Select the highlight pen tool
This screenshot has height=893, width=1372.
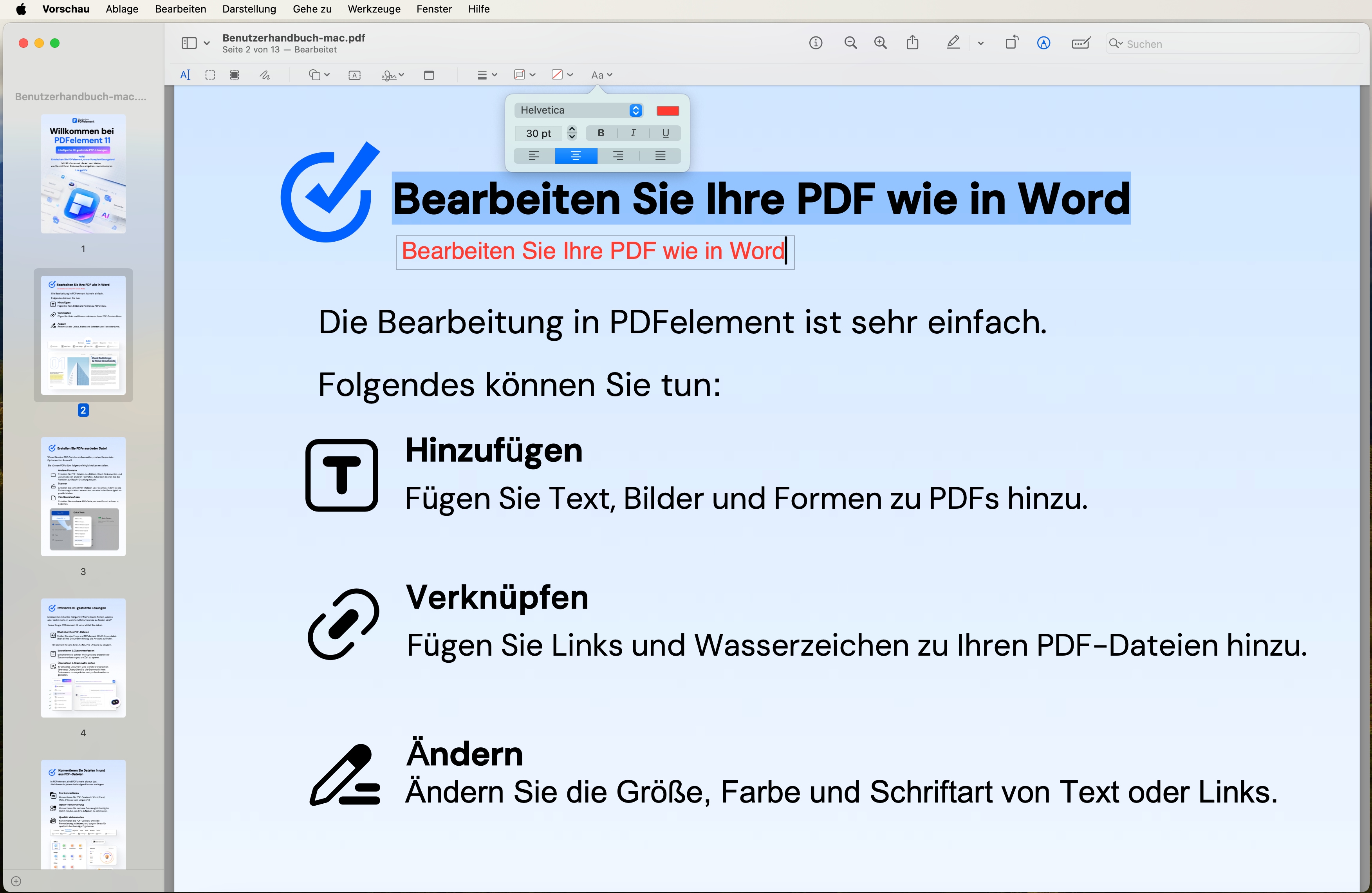[x=953, y=43]
